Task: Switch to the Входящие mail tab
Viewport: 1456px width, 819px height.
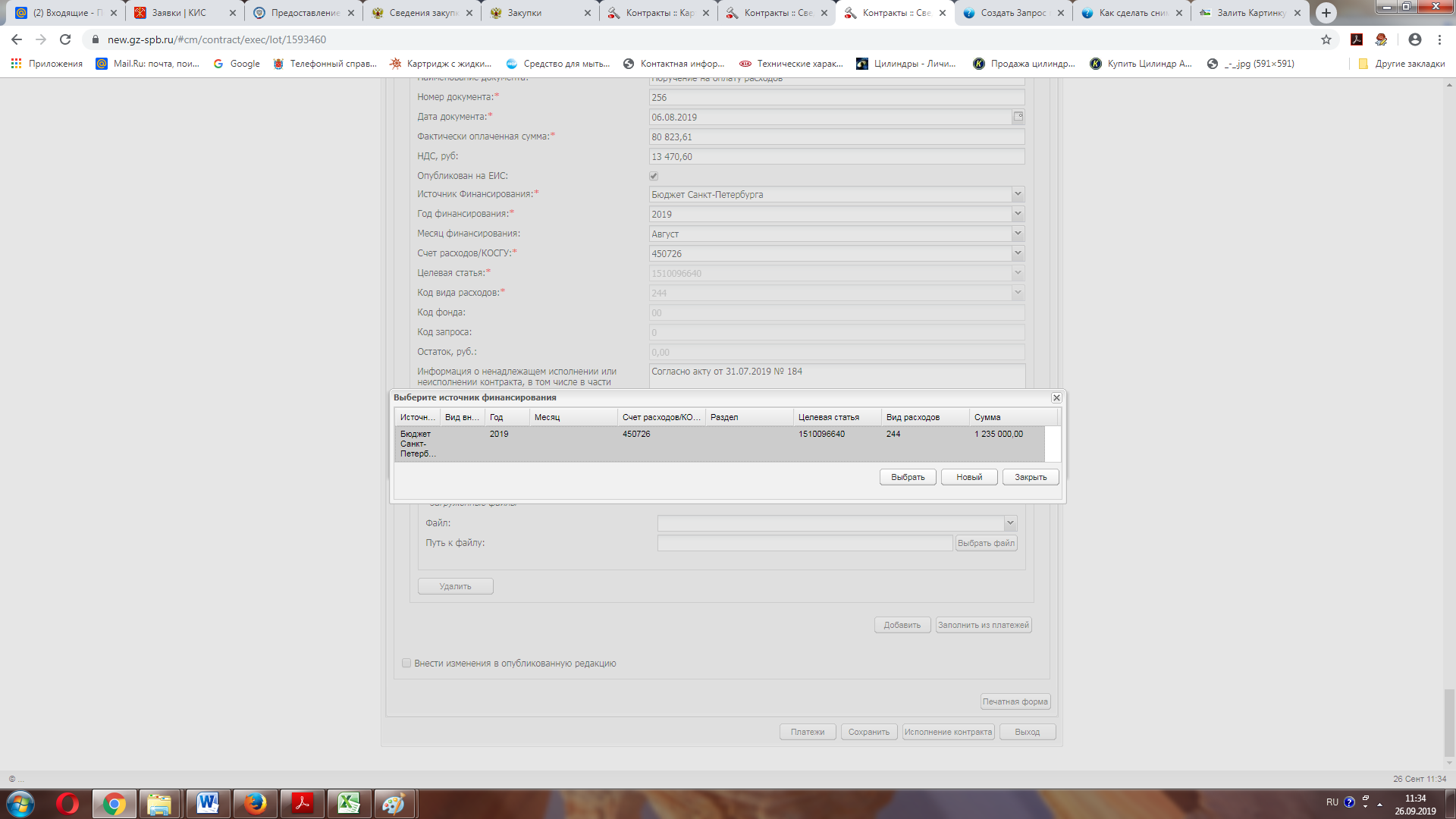Action: pos(67,13)
